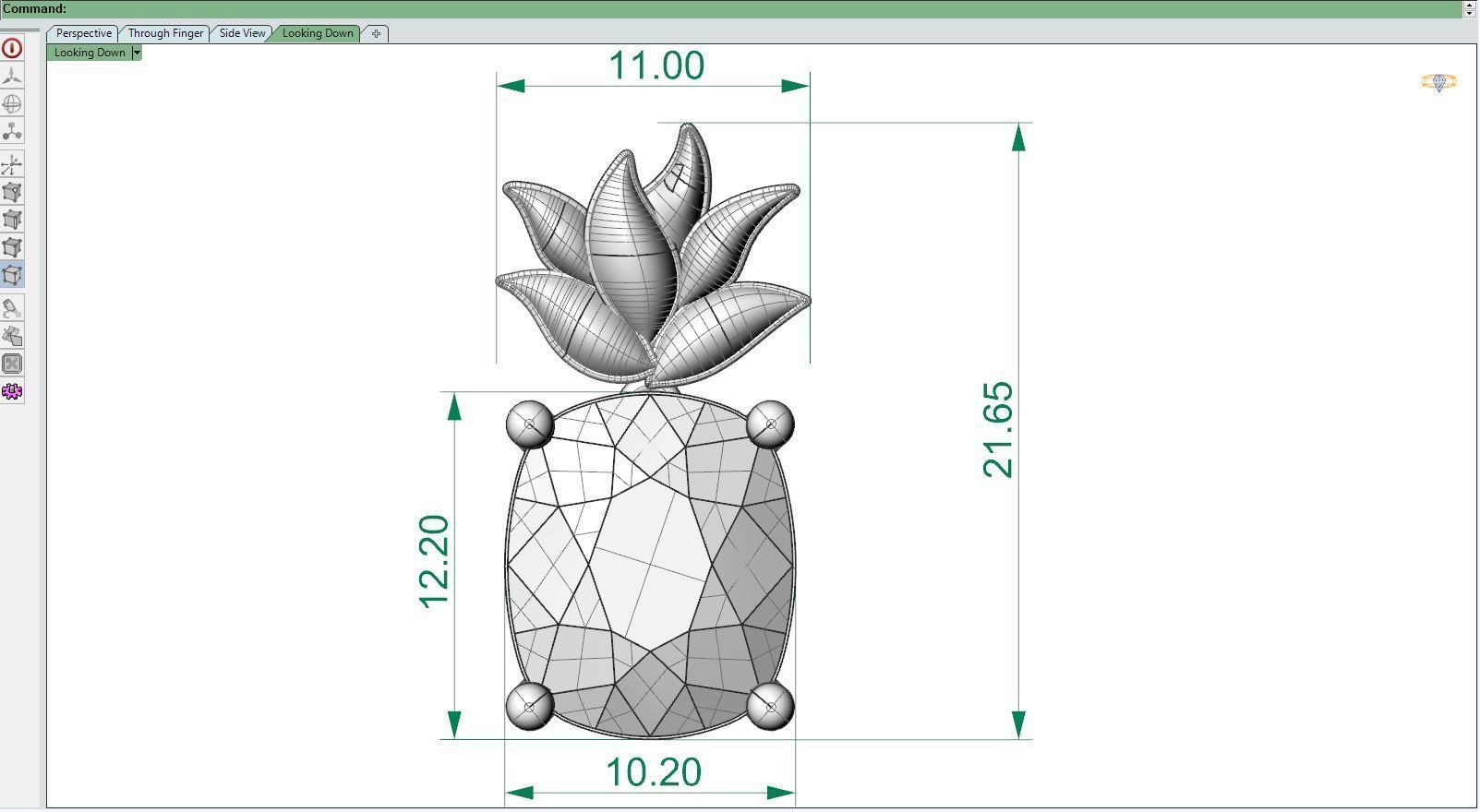
Task: Select the 10.20 stone width dimension
Action: [653, 772]
